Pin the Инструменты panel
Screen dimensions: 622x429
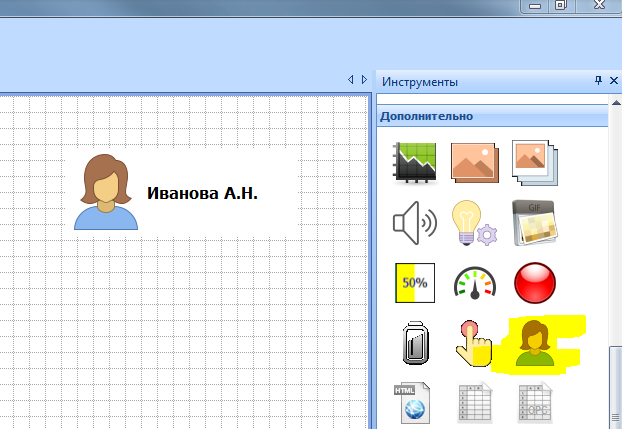click(x=598, y=80)
